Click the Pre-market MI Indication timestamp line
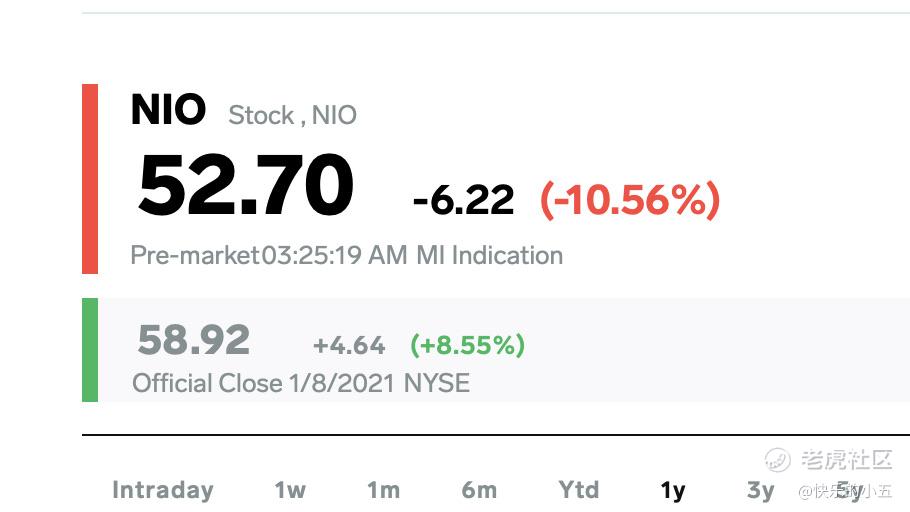 pos(346,255)
